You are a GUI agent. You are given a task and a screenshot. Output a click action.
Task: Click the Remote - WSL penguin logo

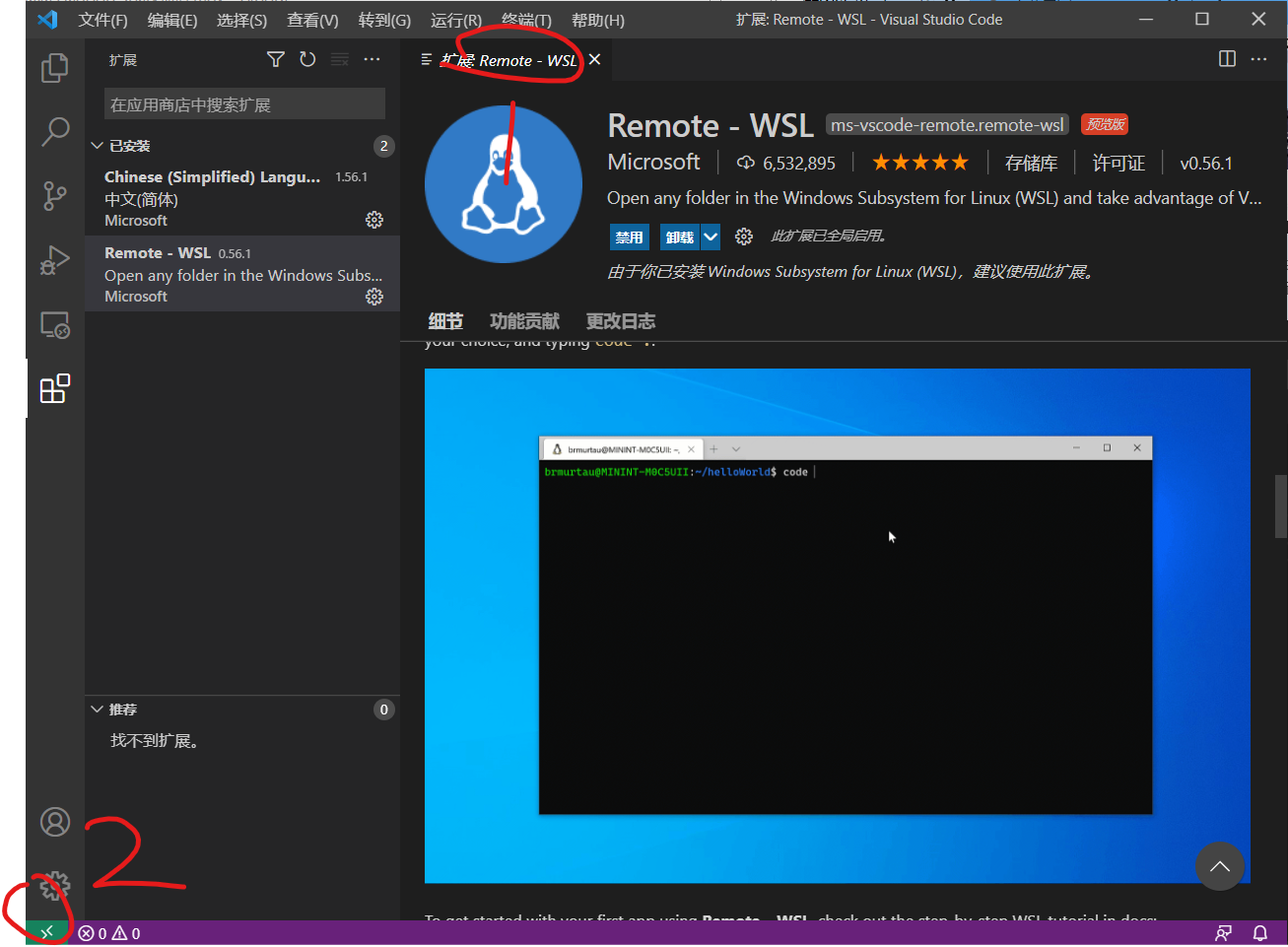(504, 184)
